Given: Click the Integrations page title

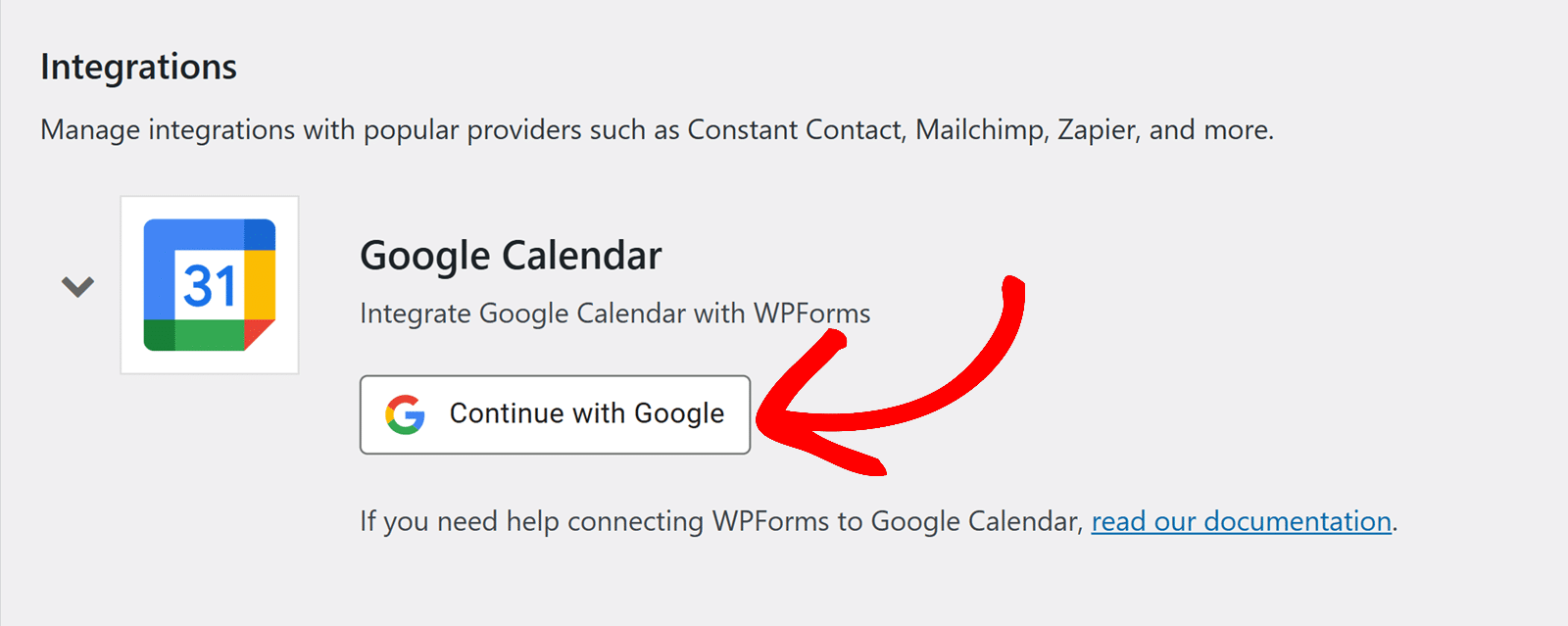Looking at the screenshot, I should pos(137,66).
